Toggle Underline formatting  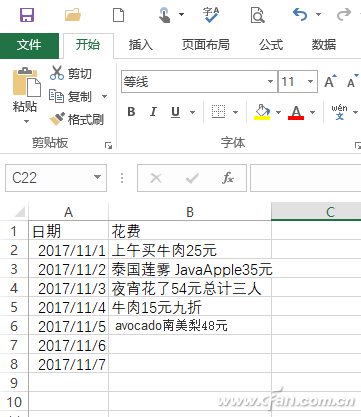tap(175, 112)
